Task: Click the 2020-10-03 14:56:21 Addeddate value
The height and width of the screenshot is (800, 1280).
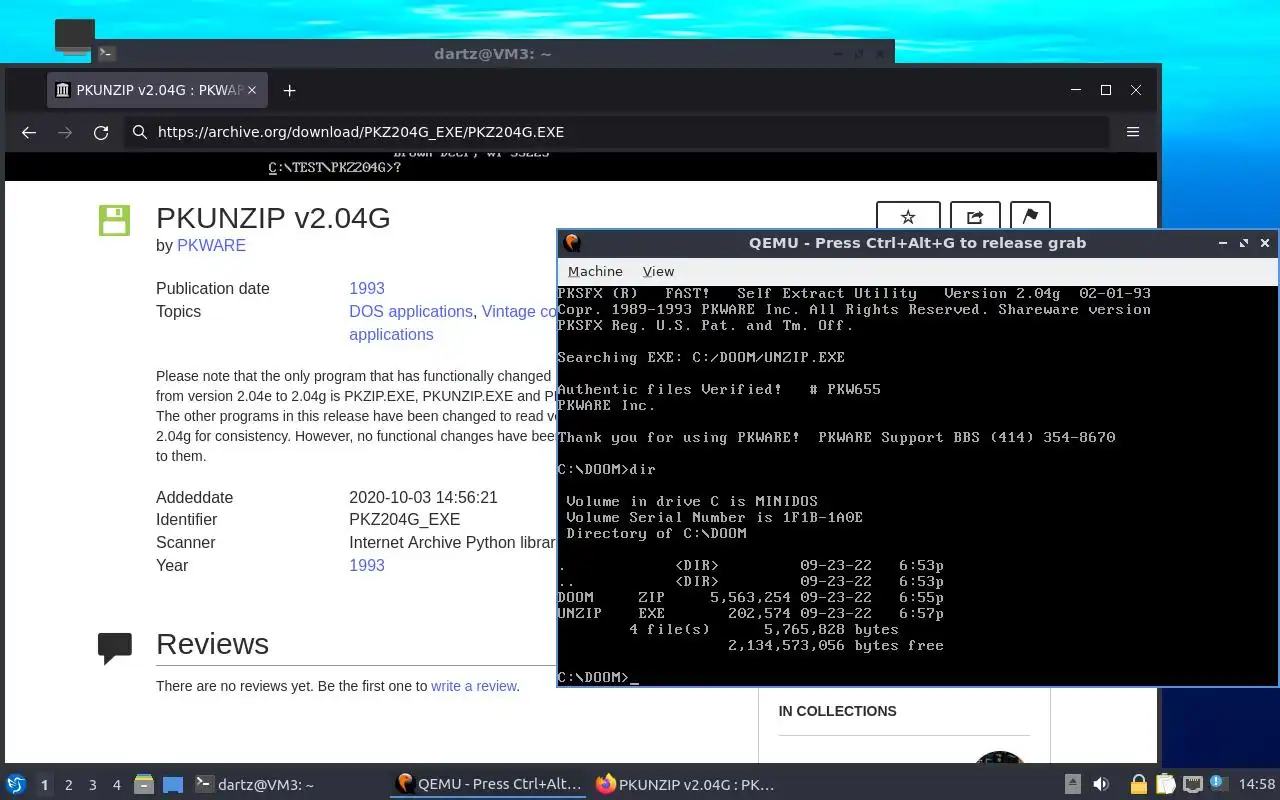Action: [423, 497]
